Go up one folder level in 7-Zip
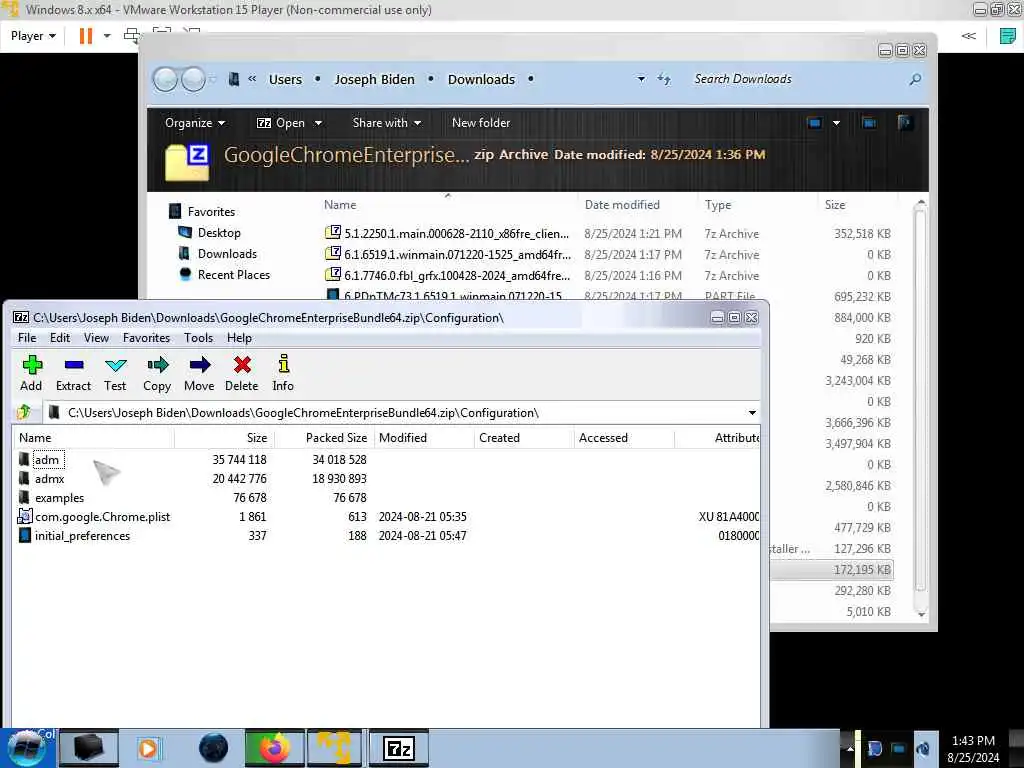Image resolution: width=1024 pixels, height=768 pixels. coord(24,412)
